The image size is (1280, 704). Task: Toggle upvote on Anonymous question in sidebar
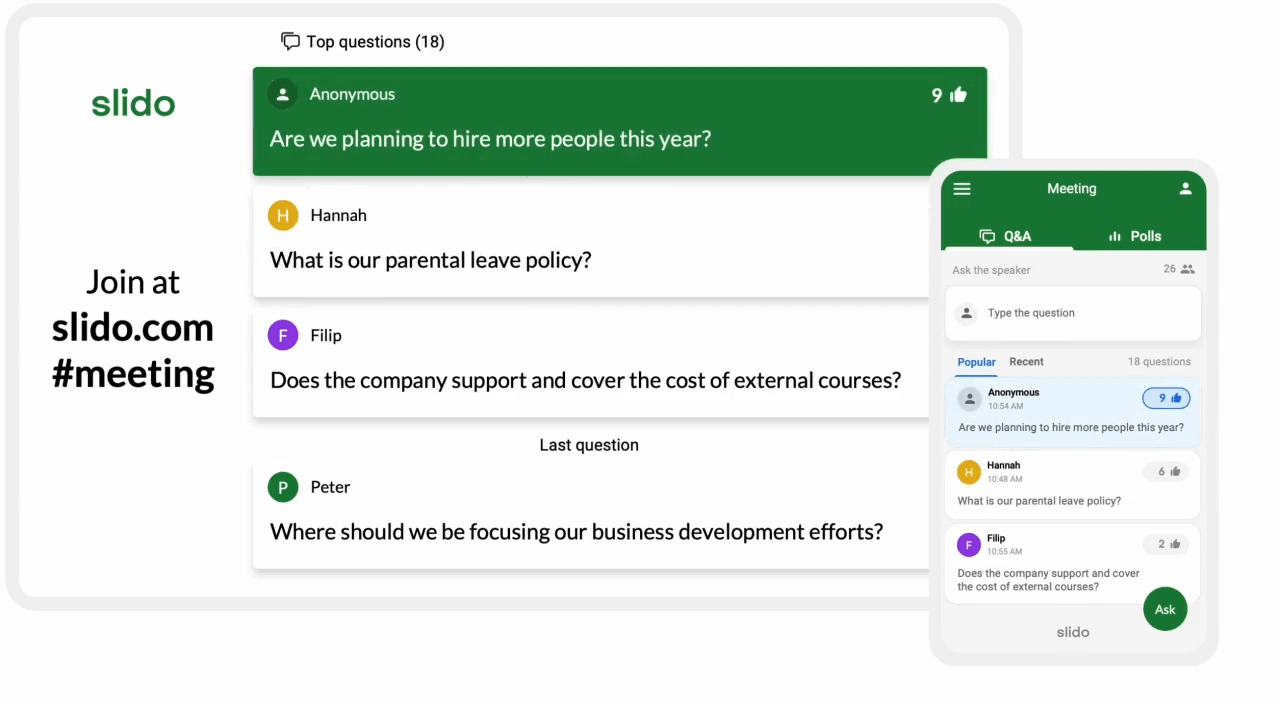[x=1166, y=398]
